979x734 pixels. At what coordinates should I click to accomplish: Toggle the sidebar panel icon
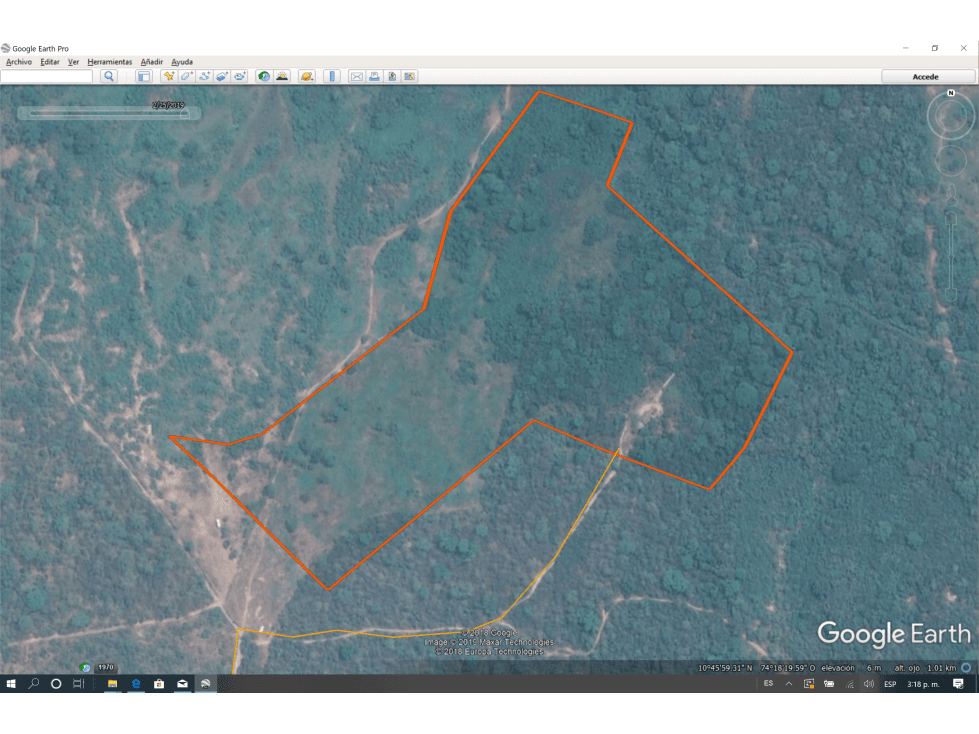143,76
